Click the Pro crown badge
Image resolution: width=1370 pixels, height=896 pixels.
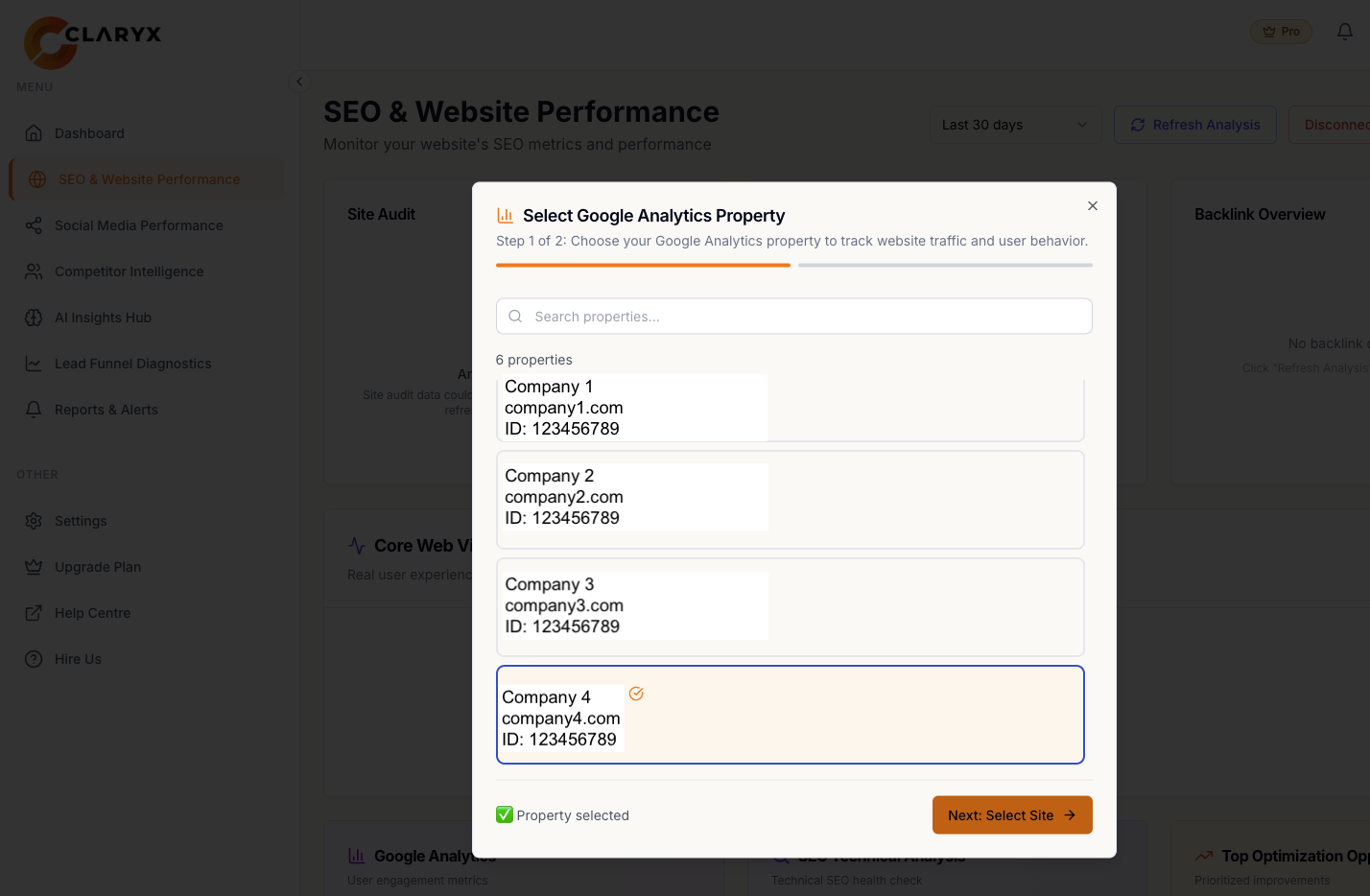[1281, 32]
